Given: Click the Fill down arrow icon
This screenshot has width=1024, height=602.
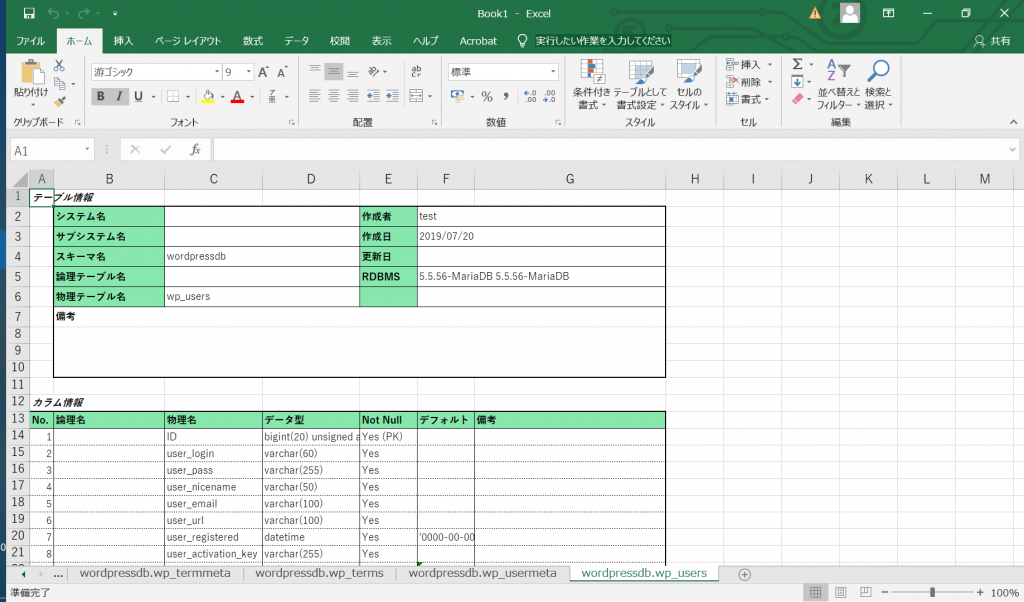Looking at the screenshot, I should point(797,82).
